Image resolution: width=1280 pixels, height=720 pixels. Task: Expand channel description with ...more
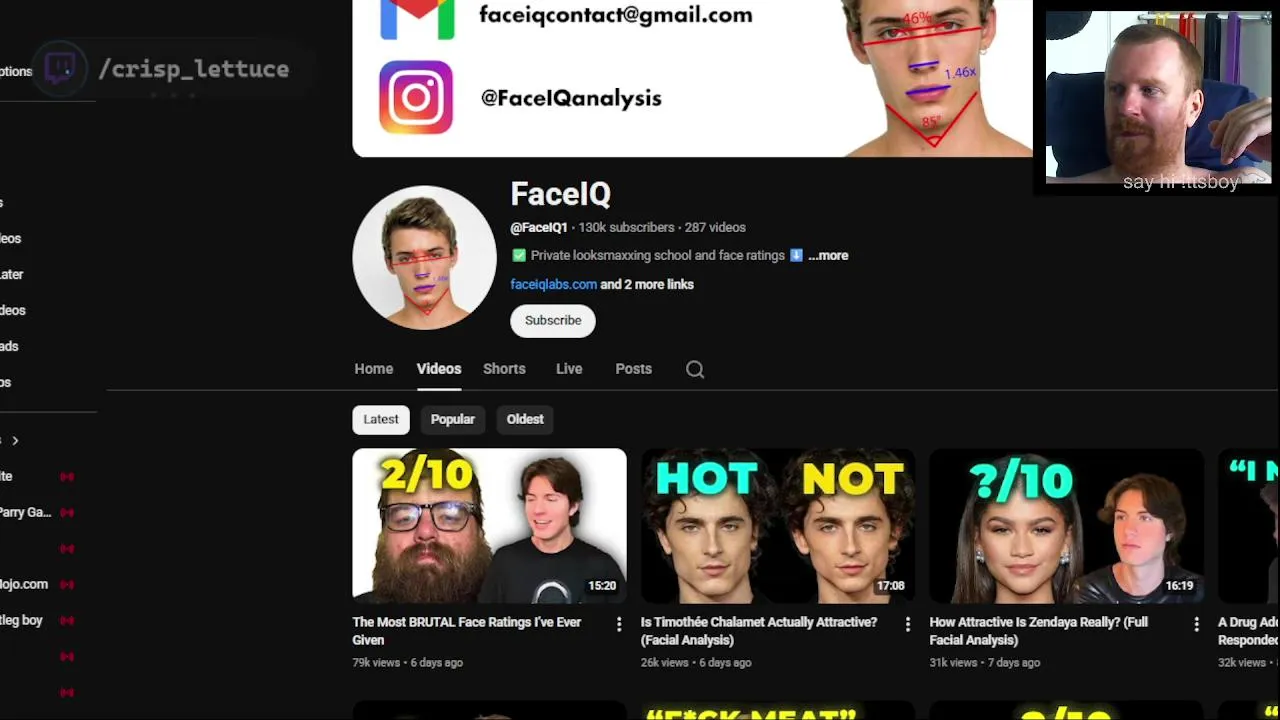pos(828,255)
